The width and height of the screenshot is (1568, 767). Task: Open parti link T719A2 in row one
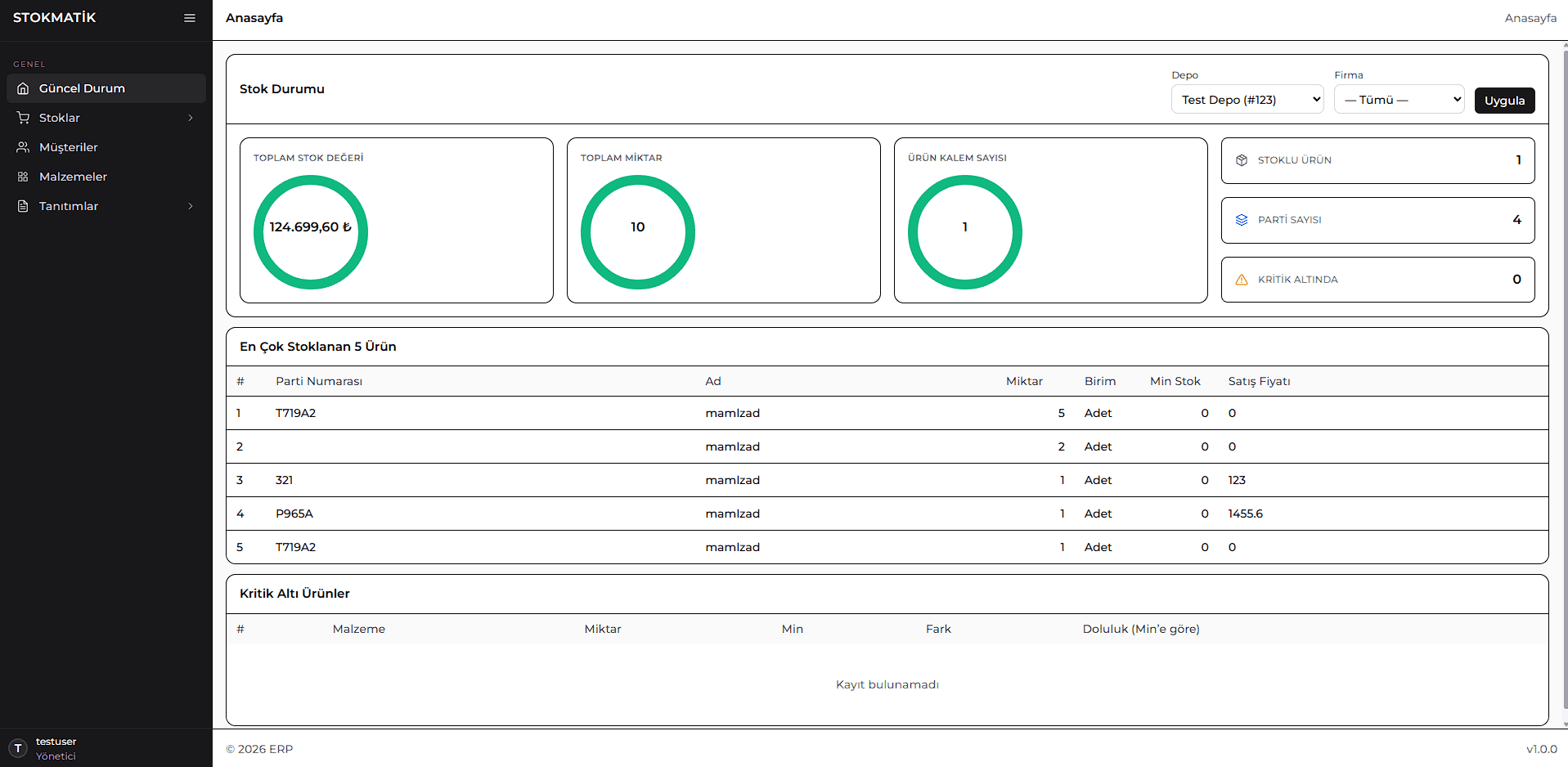[x=296, y=413]
